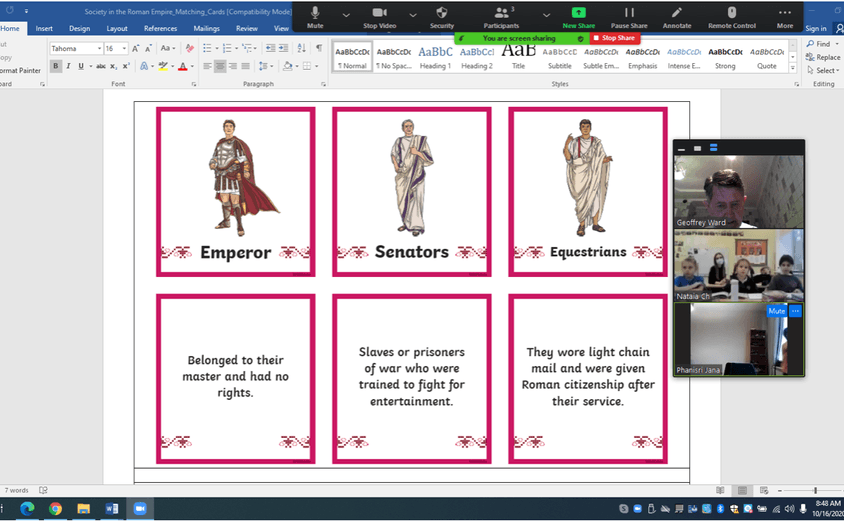Switch to the Insert ribbon tab
The height and width of the screenshot is (521, 844).
(44, 29)
